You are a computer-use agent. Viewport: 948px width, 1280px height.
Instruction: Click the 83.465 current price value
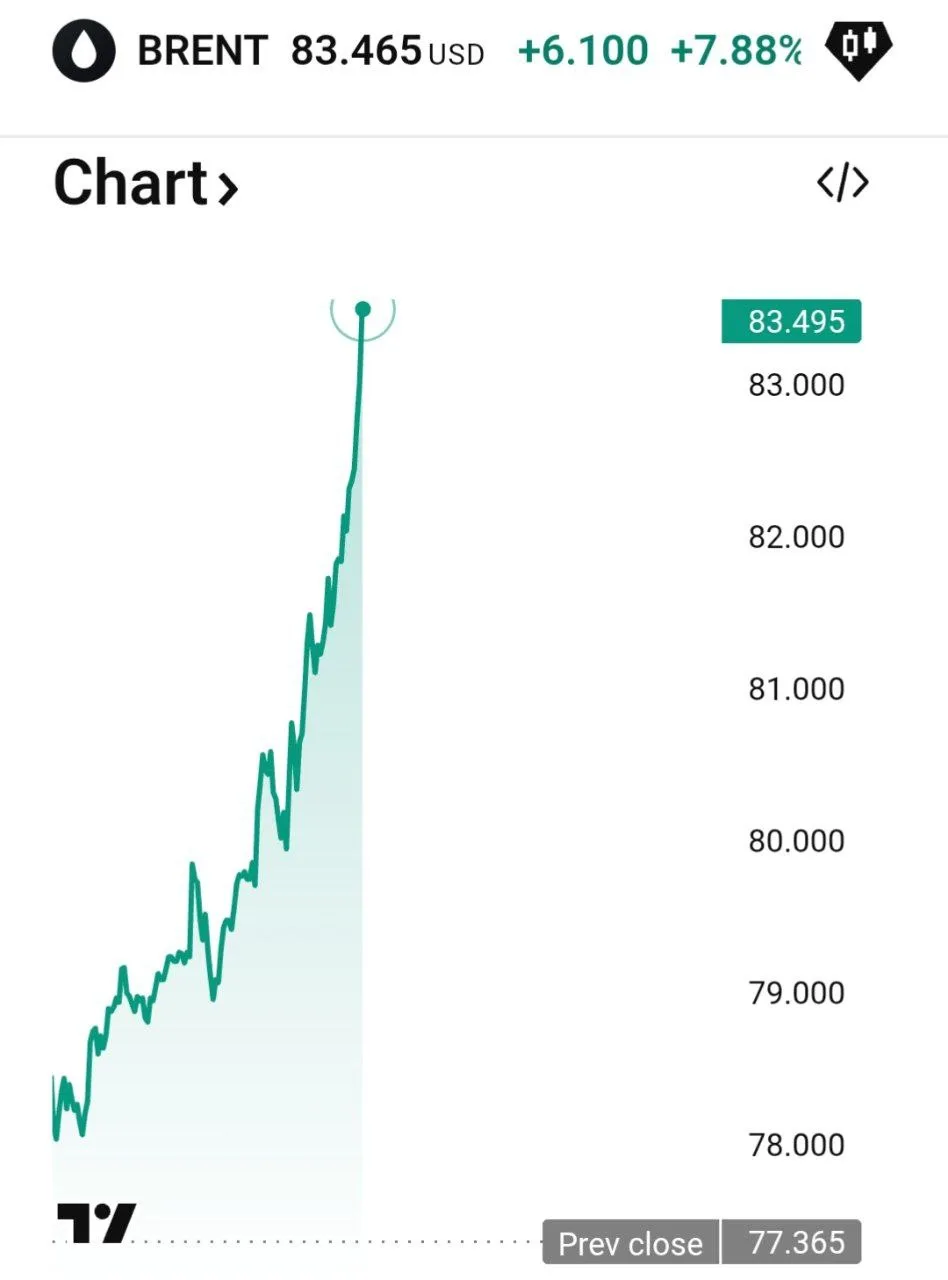(x=356, y=50)
